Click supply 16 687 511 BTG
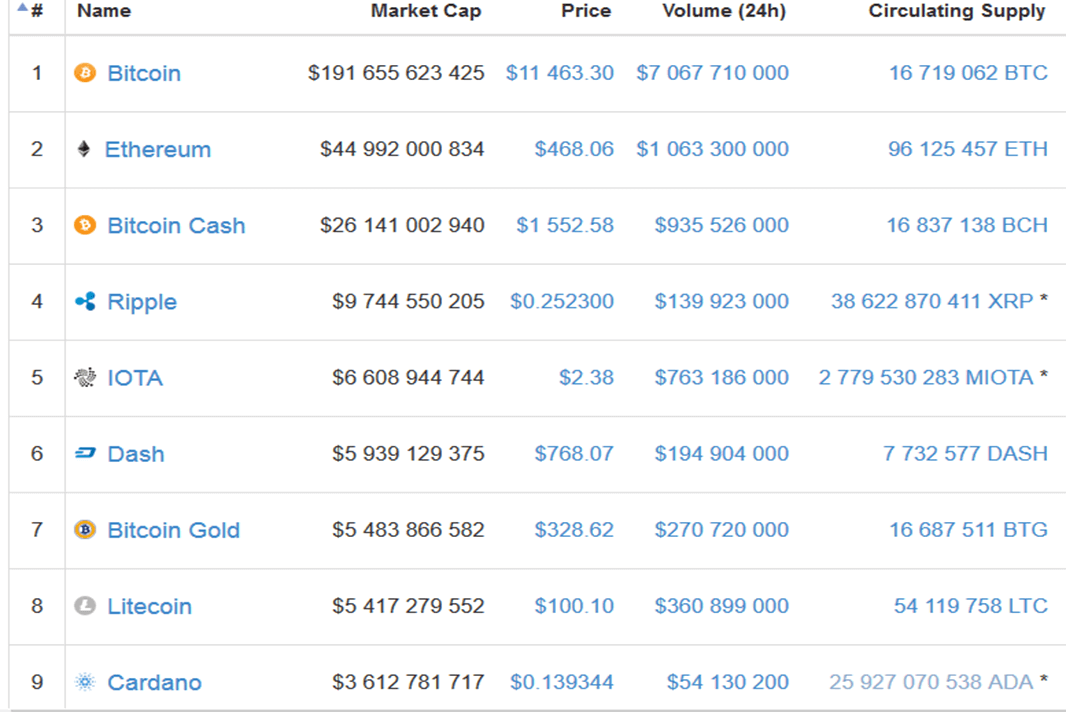Viewport: 1066px width, 712px height. point(968,530)
